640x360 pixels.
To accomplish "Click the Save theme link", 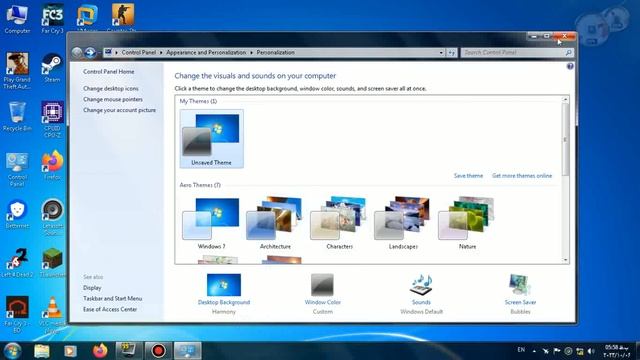I will click(468, 176).
